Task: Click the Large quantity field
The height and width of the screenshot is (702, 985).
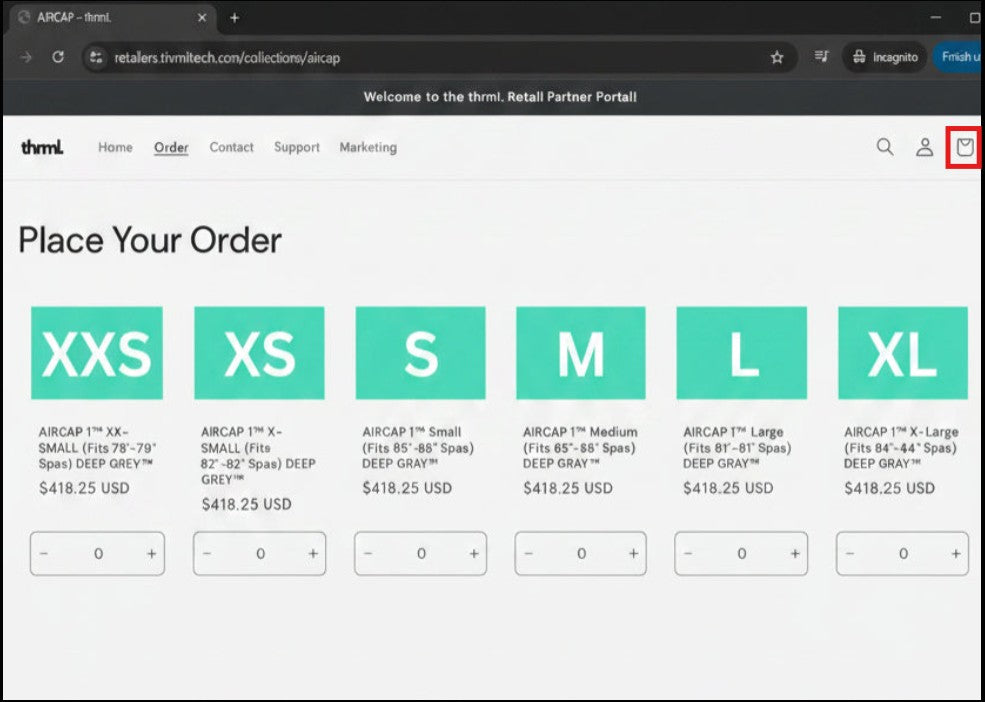Action: pyautogui.click(x=741, y=554)
